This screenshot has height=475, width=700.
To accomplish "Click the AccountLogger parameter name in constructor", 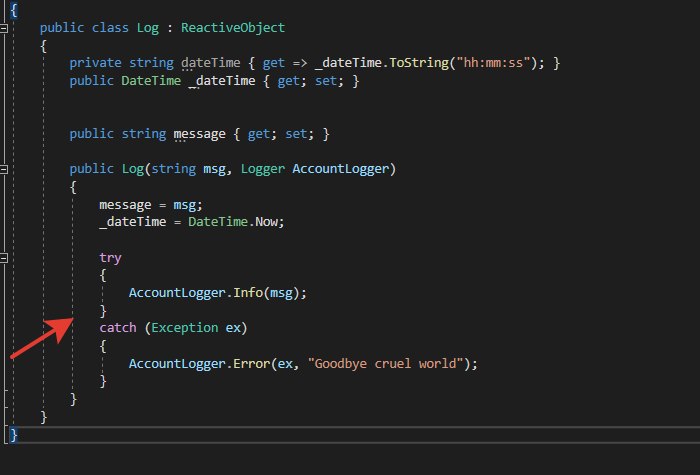I will tap(341, 169).
